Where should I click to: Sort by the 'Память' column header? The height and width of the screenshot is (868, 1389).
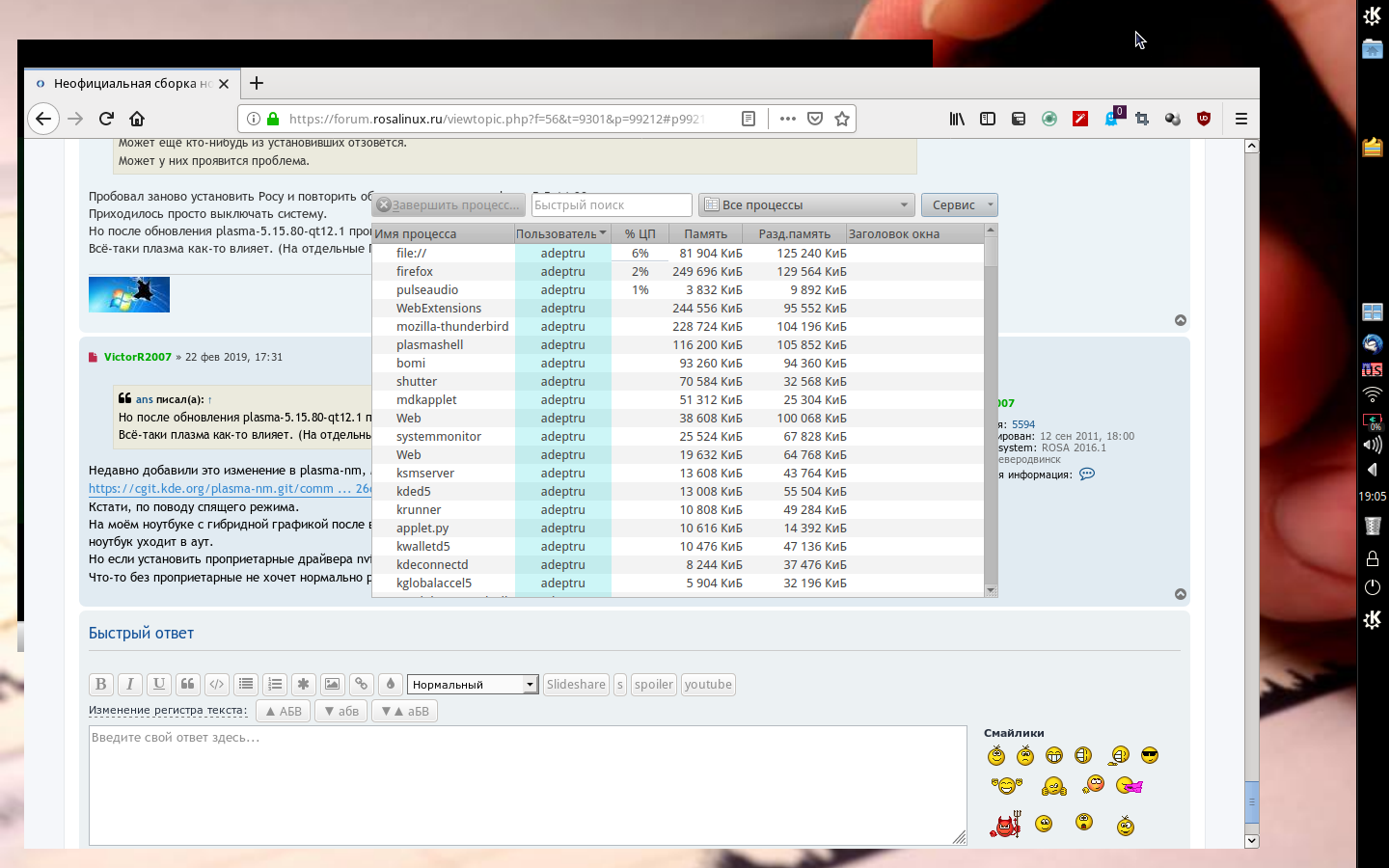[705, 233]
